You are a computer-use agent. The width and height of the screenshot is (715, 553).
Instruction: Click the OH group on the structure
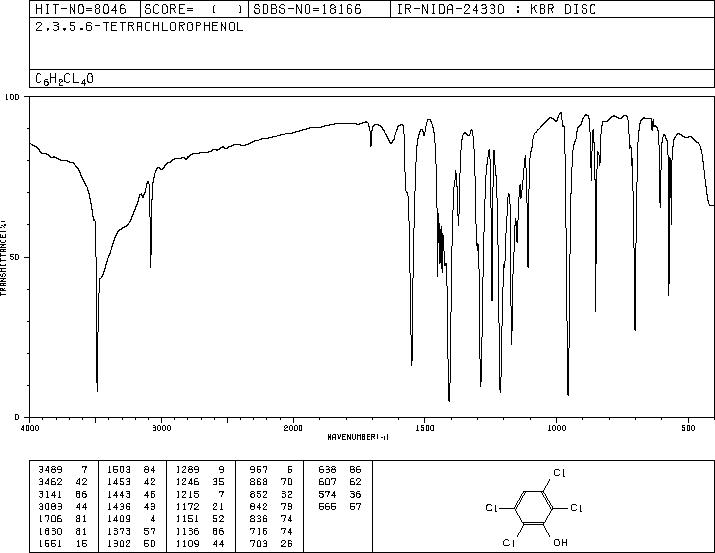click(560, 543)
